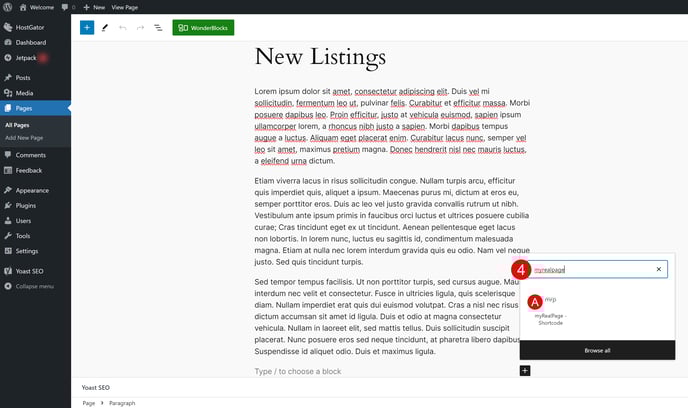
Task: Open Yoast SEO in the sidebar
Action: pos(35,271)
